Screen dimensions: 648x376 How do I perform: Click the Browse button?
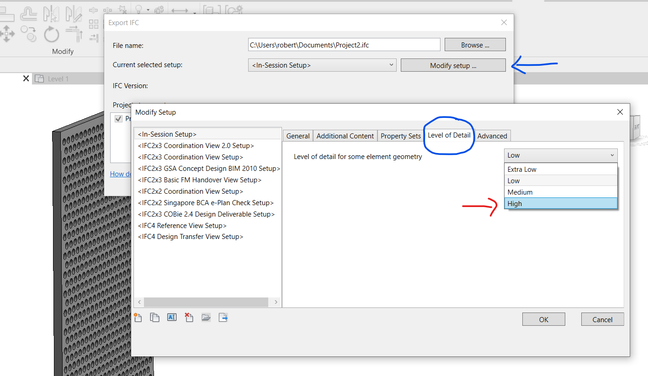(475, 45)
